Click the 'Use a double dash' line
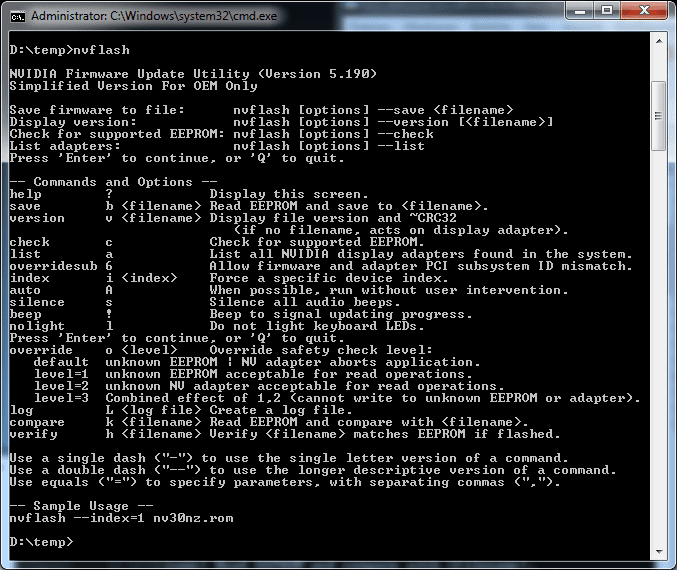677x570 pixels. [313, 470]
